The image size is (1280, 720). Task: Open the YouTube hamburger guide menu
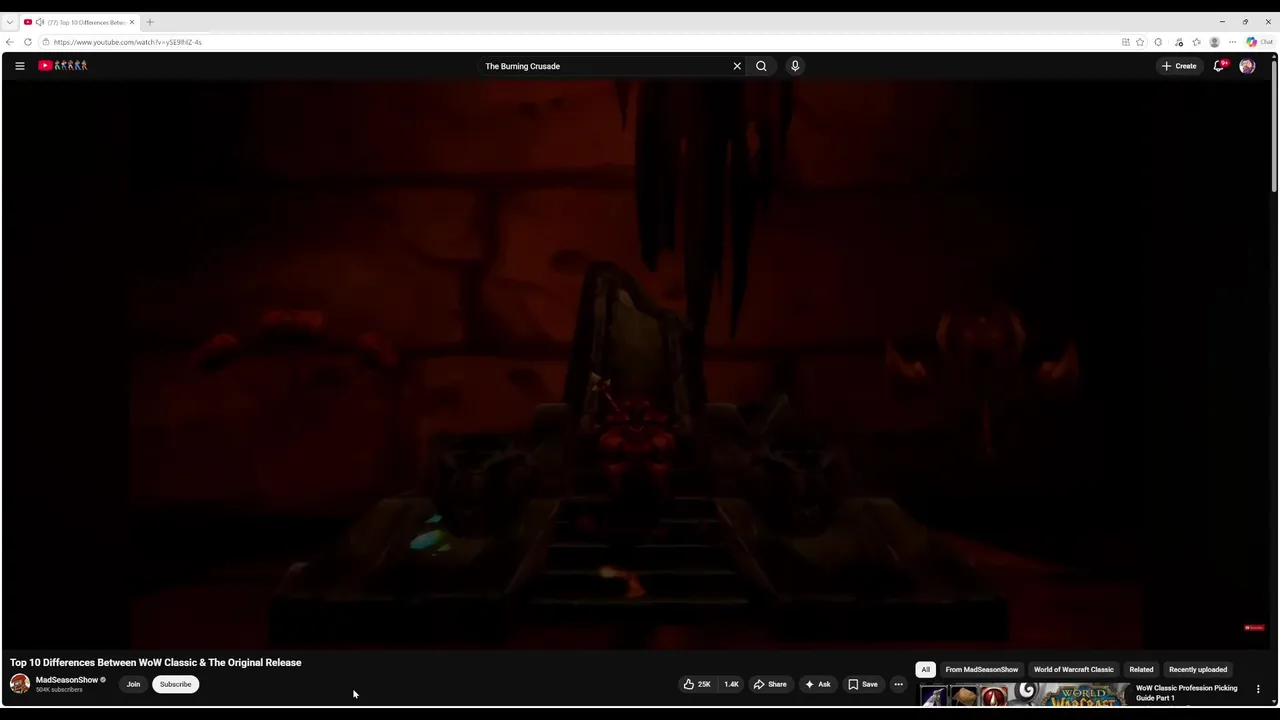tap(19, 66)
